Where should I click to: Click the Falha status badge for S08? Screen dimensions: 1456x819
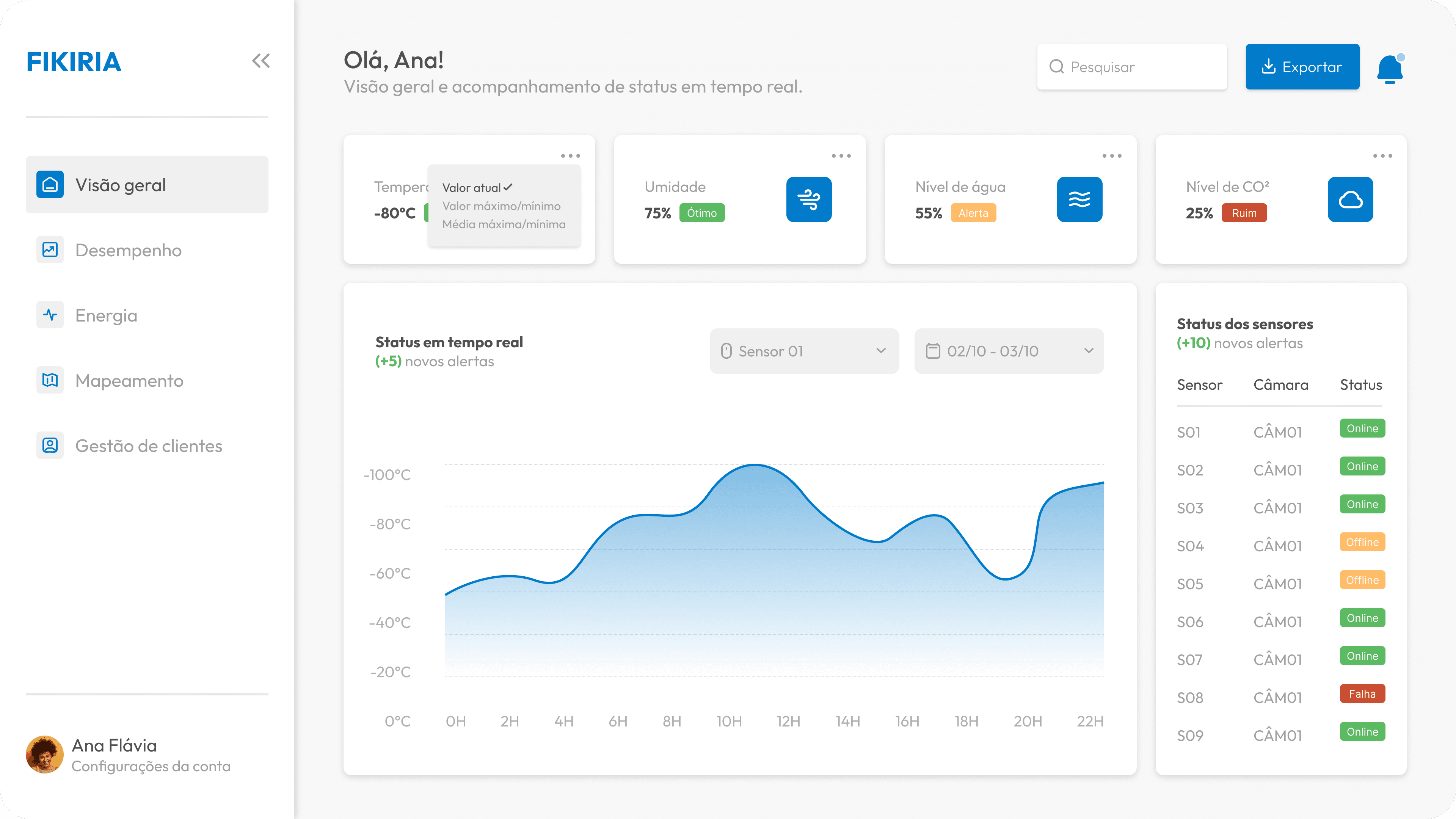(x=1362, y=694)
